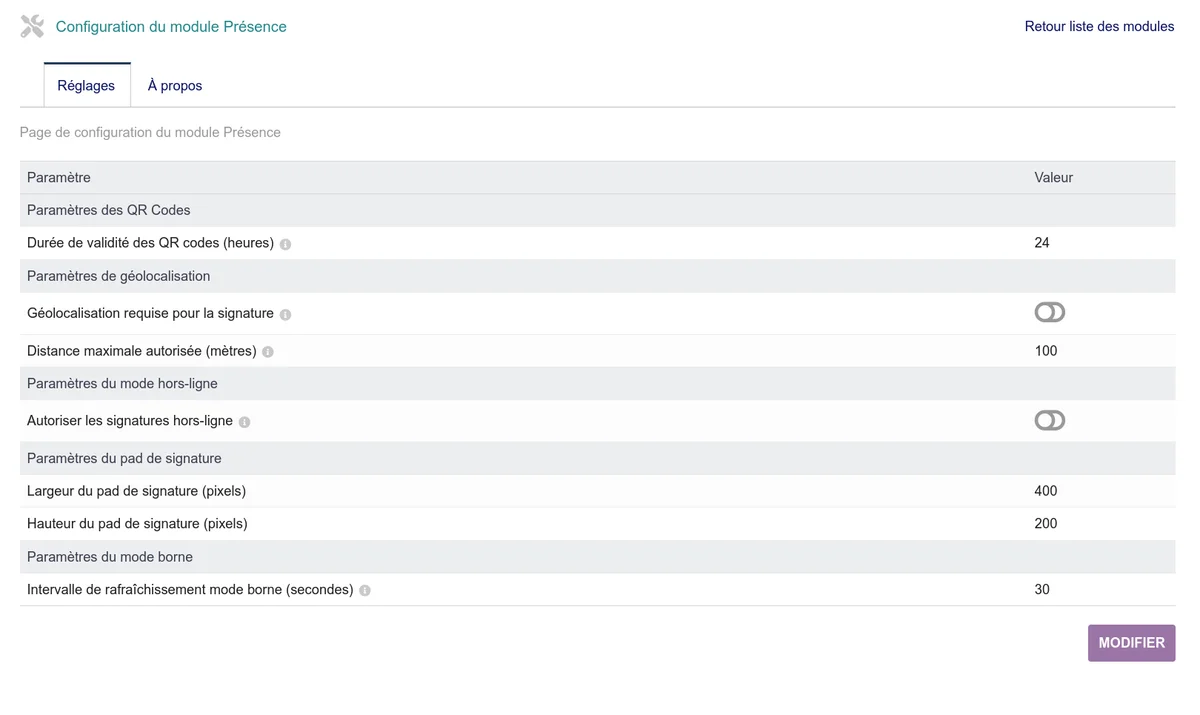
Task: Select the refresh interval value 30
Action: click(x=1042, y=590)
